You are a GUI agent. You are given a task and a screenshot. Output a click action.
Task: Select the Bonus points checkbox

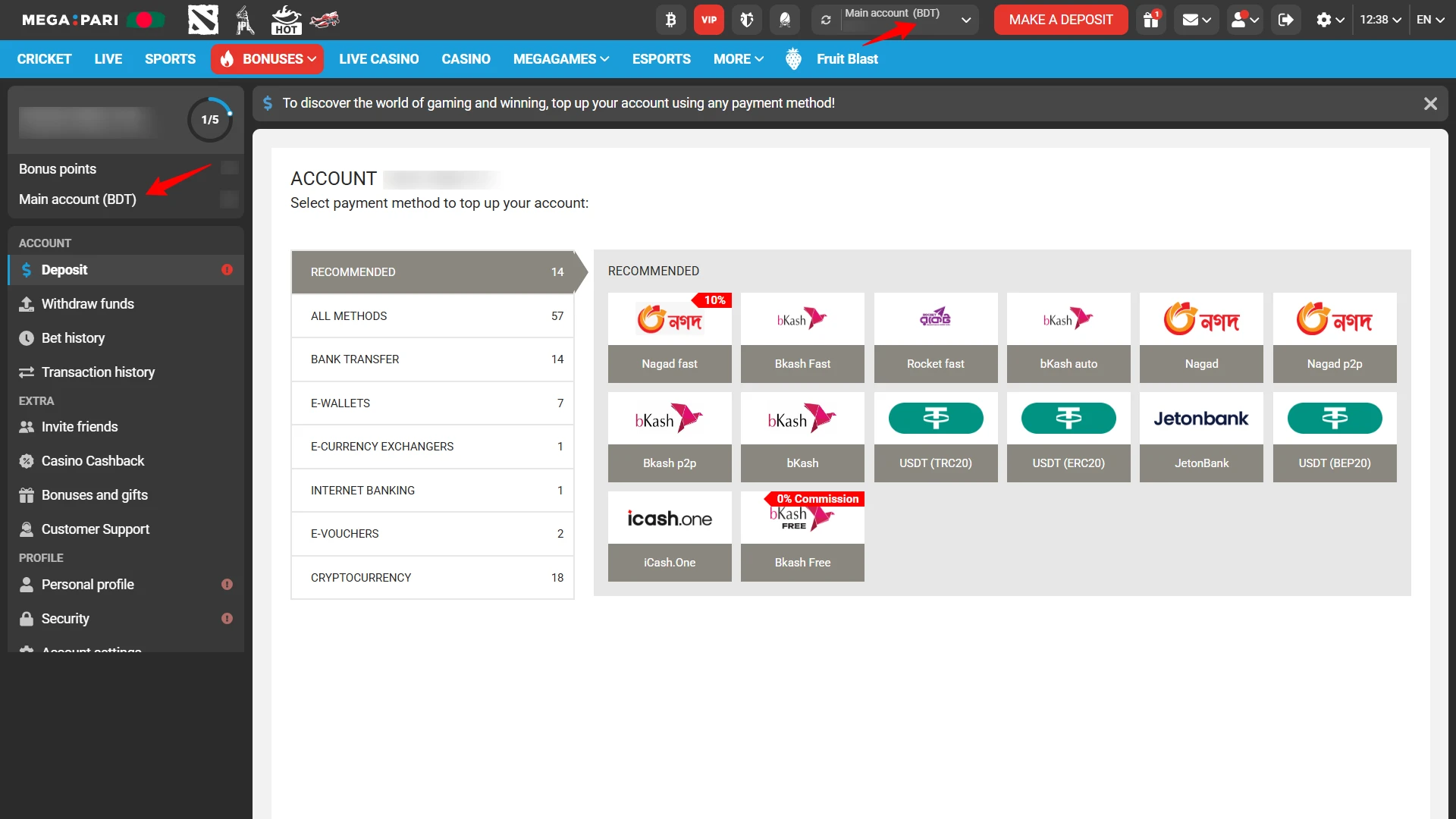tap(228, 168)
